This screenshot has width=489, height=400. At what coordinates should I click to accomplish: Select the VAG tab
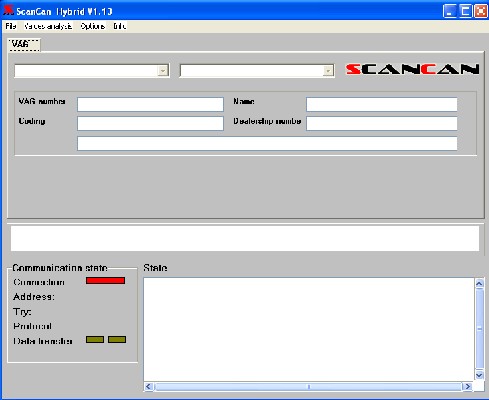[x=24, y=45]
